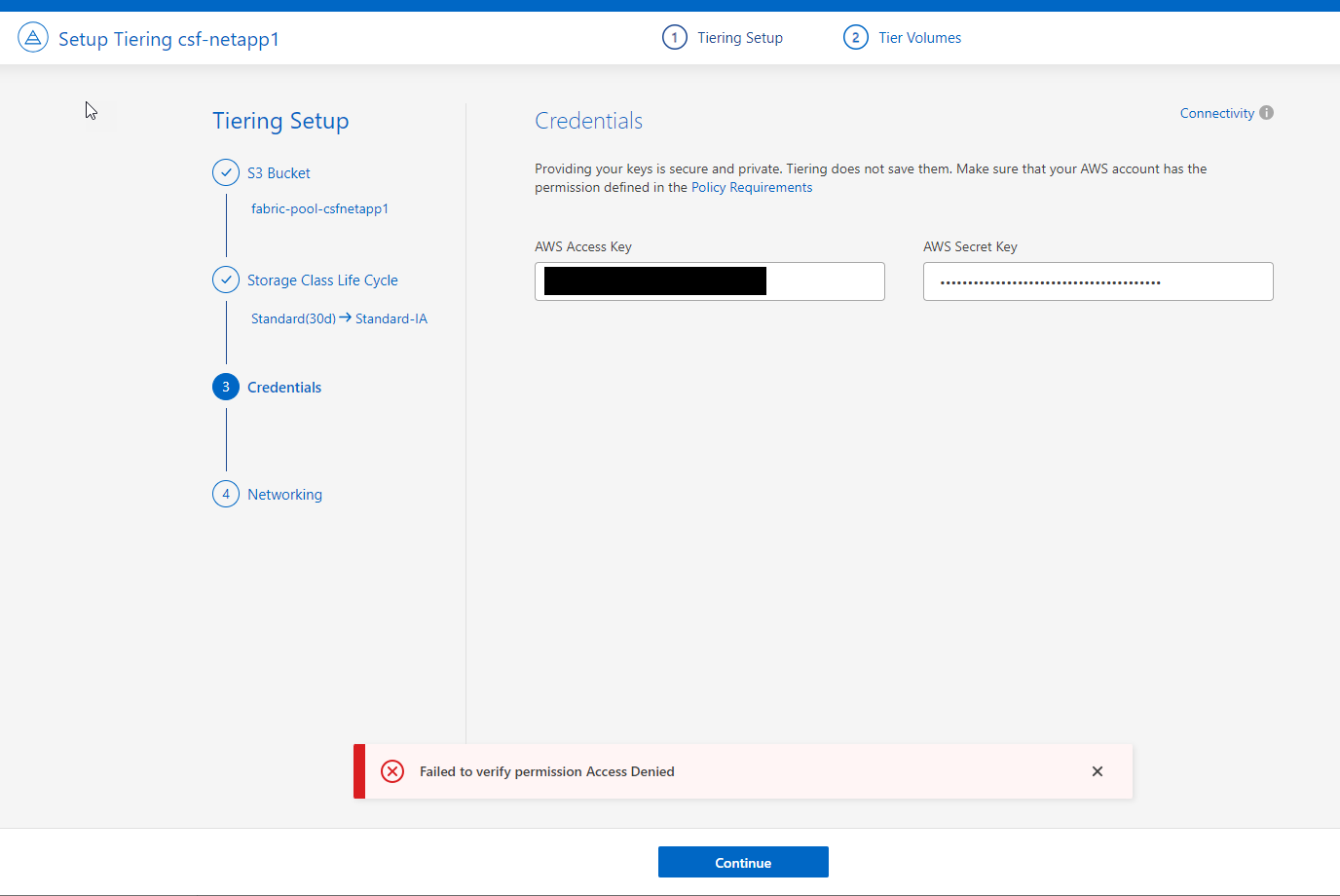The image size is (1340, 896).
Task: Open the Policy Requirements link
Action: point(751,188)
